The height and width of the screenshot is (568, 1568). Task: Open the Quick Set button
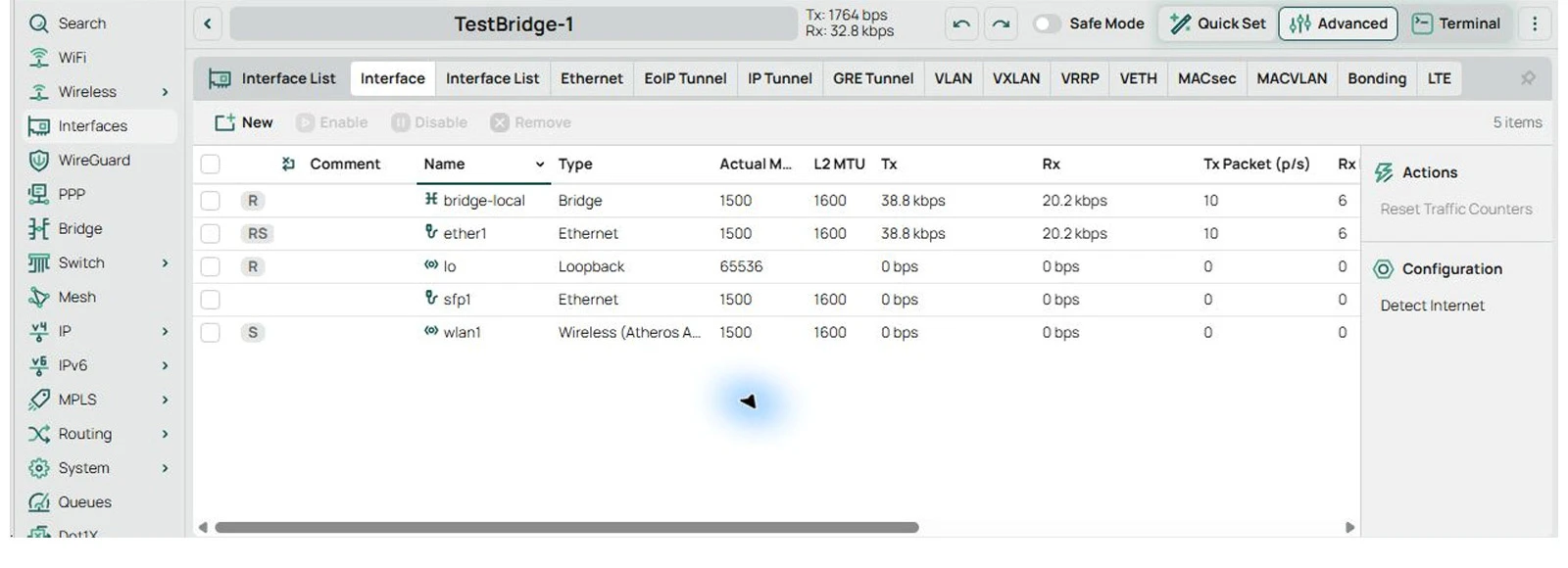point(1217,24)
